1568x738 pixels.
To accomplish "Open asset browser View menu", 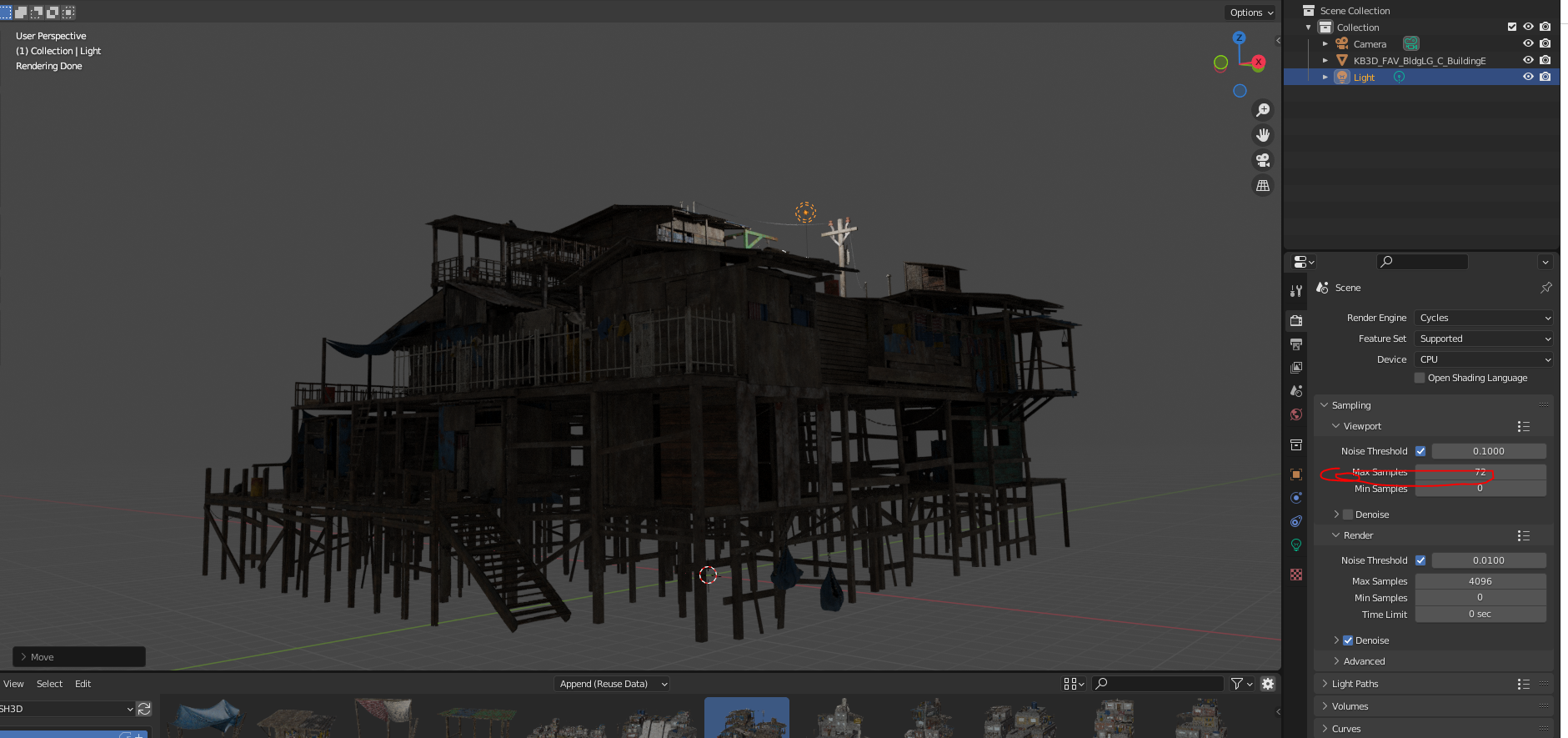I will (x=13, y=684).
